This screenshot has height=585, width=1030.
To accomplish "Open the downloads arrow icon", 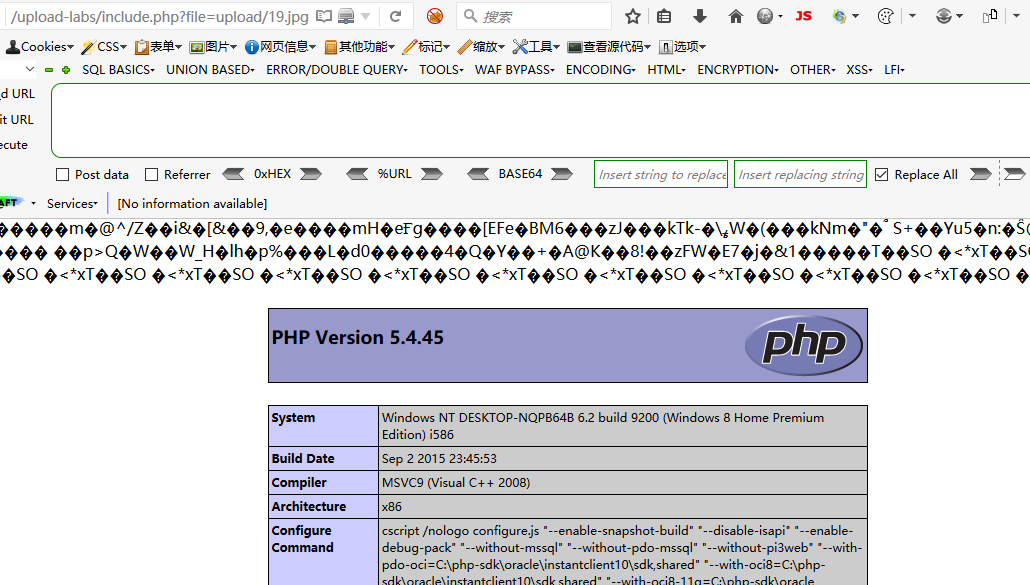I will 700,16.
